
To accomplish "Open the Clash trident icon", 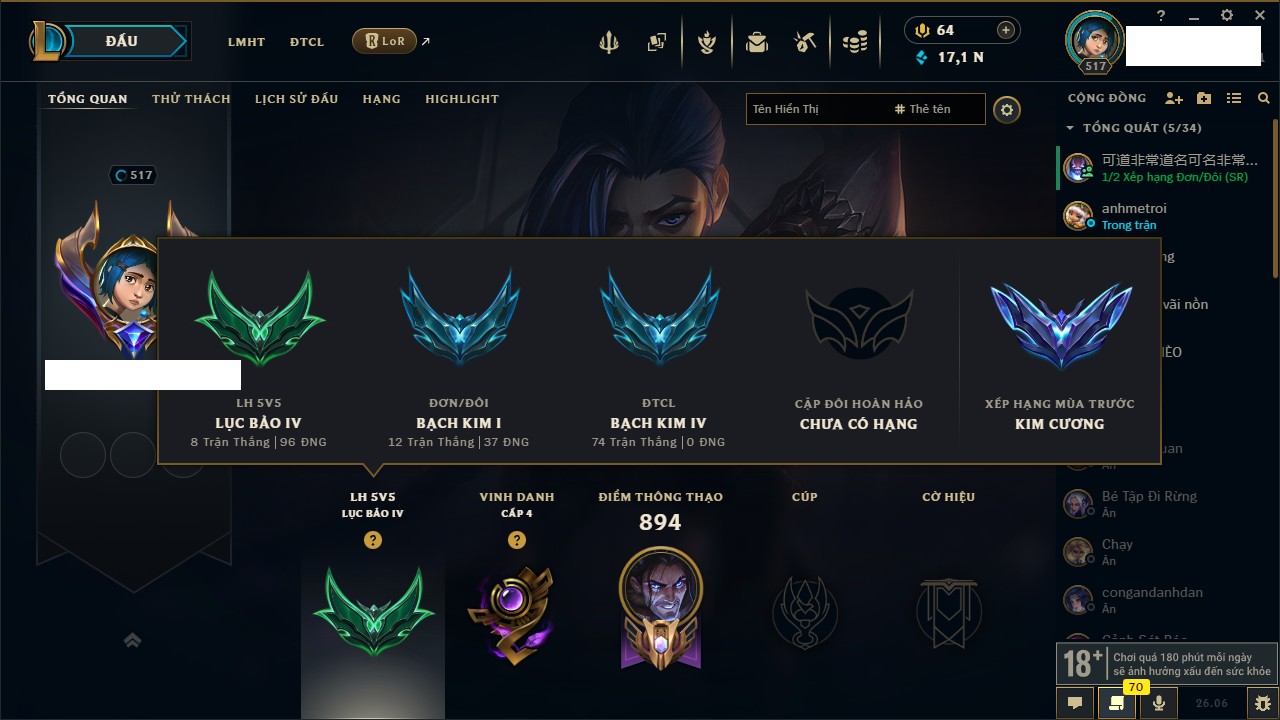I will (609, 42).
